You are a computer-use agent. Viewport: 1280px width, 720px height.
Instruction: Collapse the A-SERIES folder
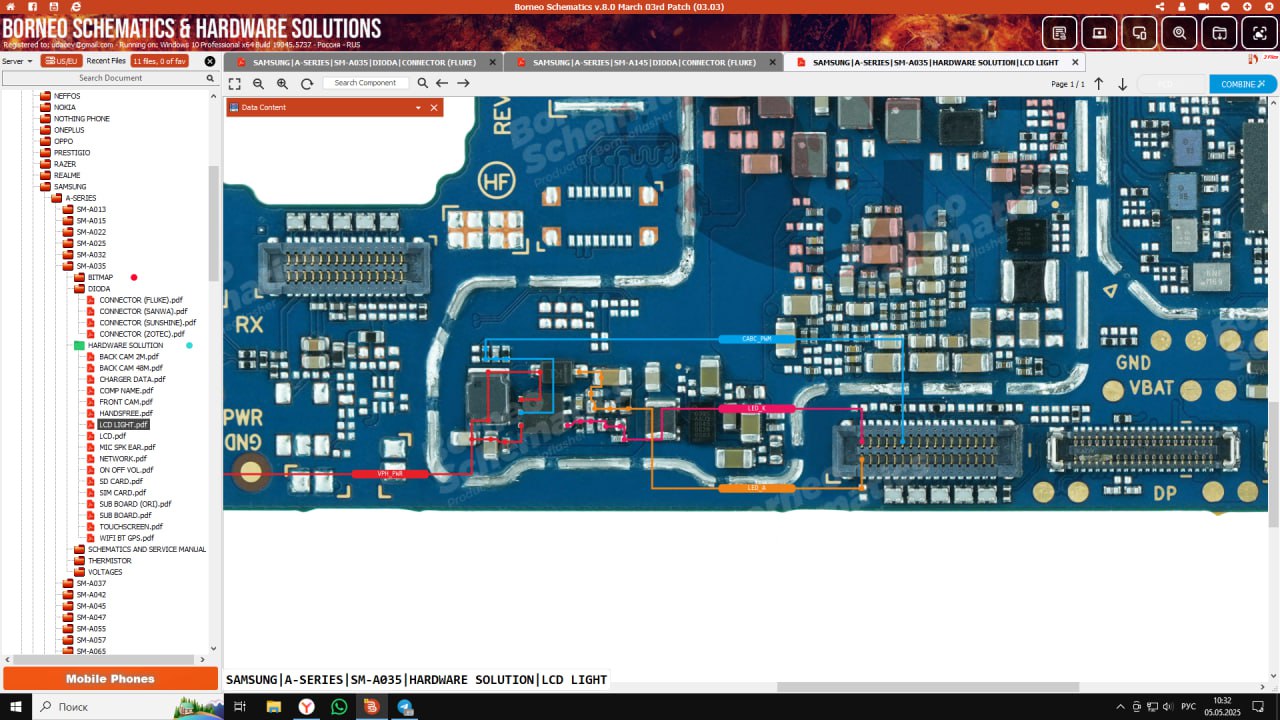[x=57, y=198]
